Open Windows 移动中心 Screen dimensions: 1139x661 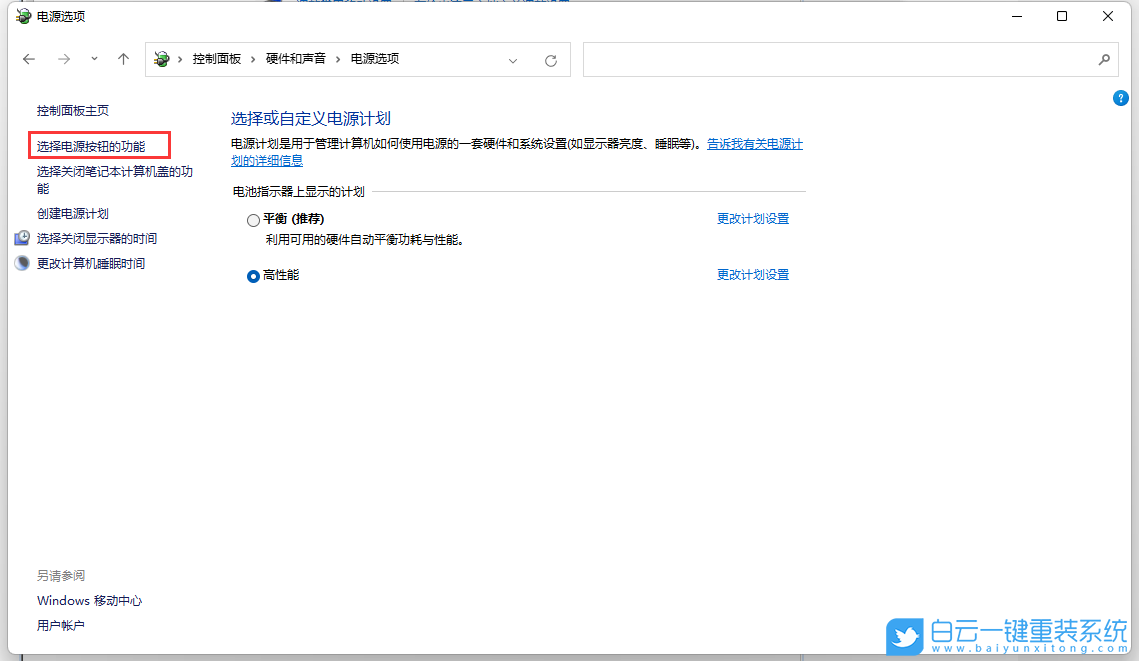click(88, 600)
